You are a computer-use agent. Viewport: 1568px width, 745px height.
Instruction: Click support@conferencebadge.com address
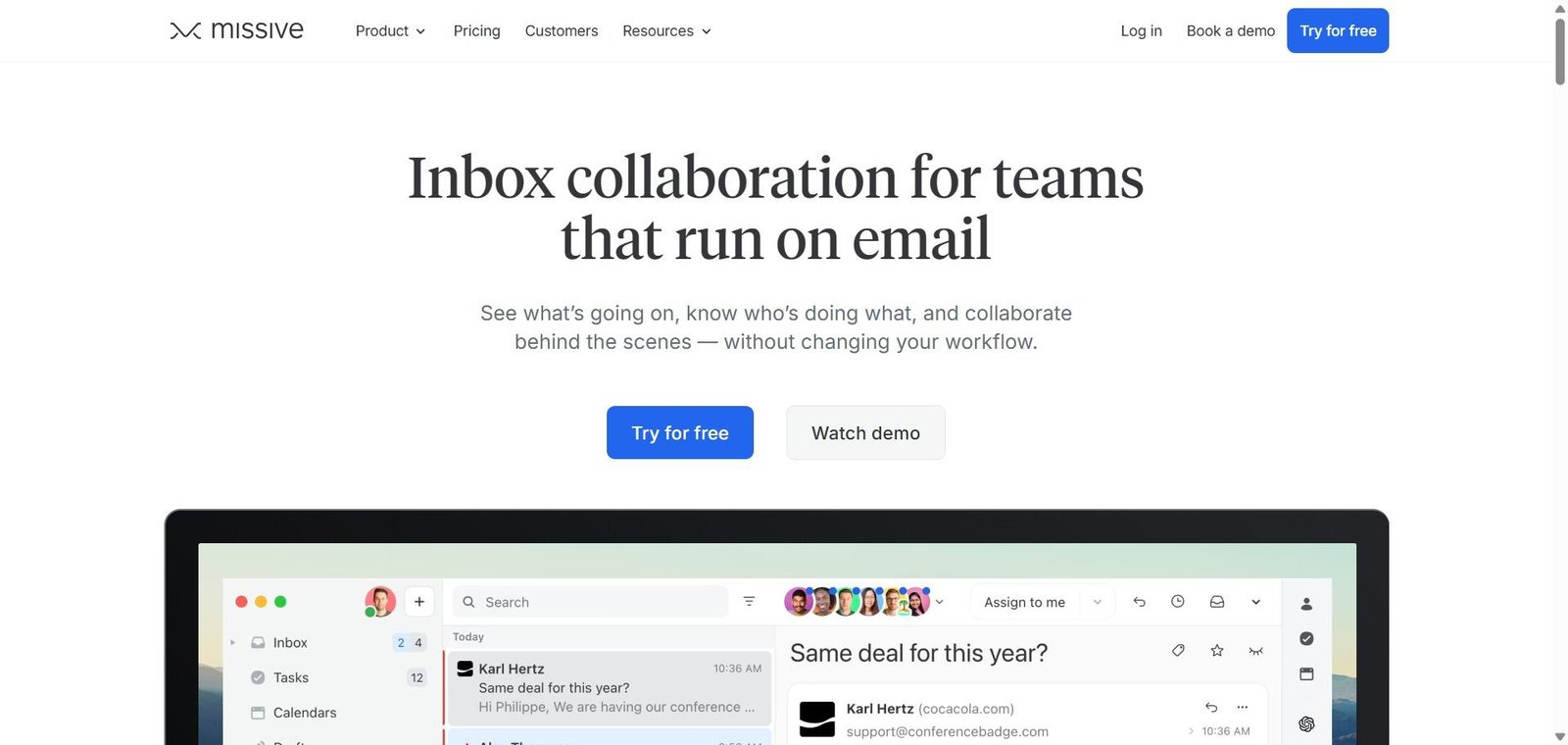[x=948, y=731]
